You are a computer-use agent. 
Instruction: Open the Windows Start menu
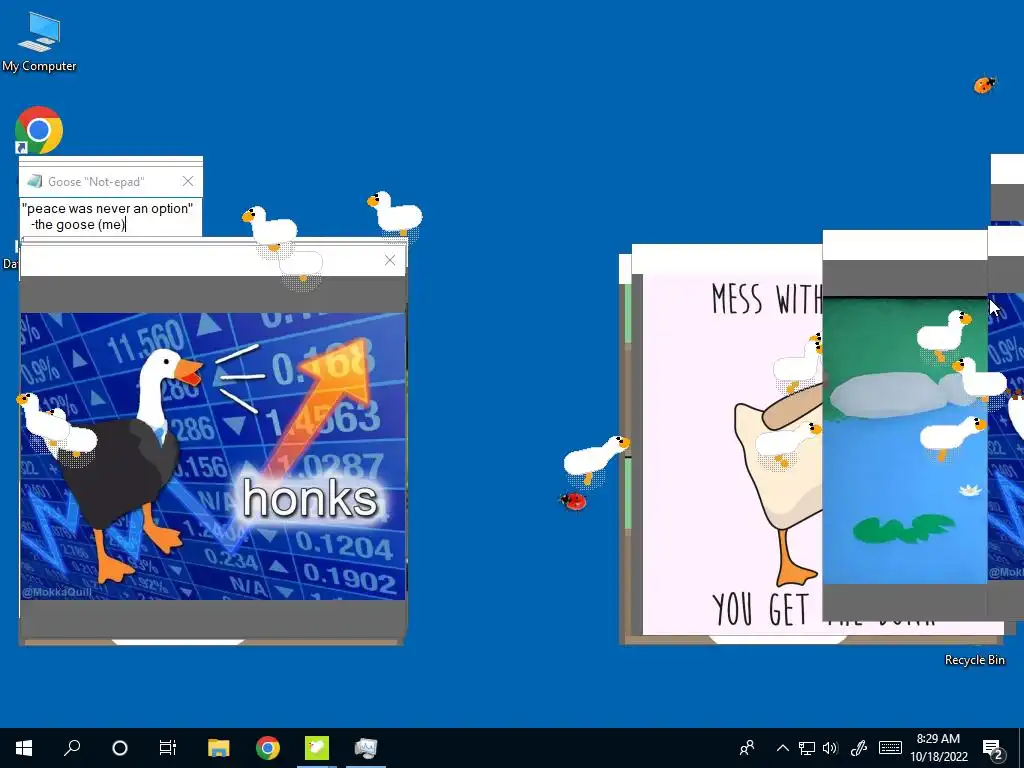tap(24, 748)
